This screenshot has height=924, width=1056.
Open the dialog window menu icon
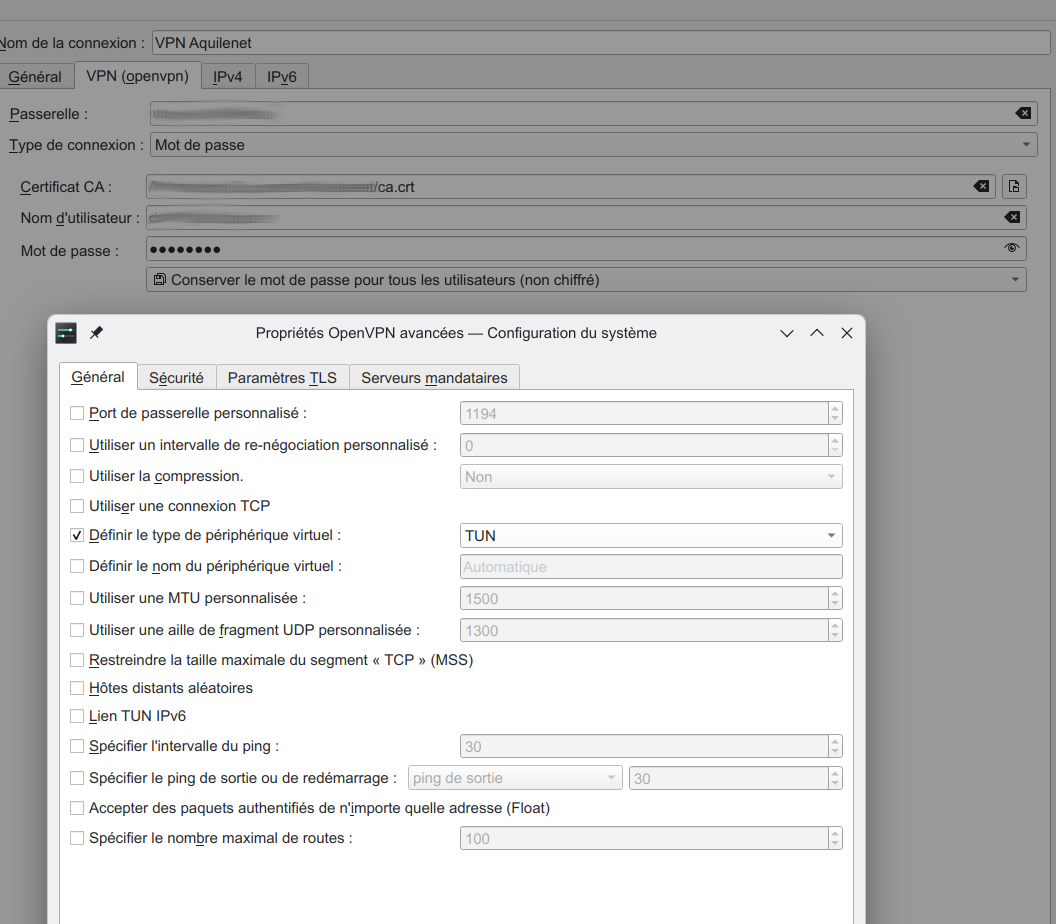click(66, 333)
